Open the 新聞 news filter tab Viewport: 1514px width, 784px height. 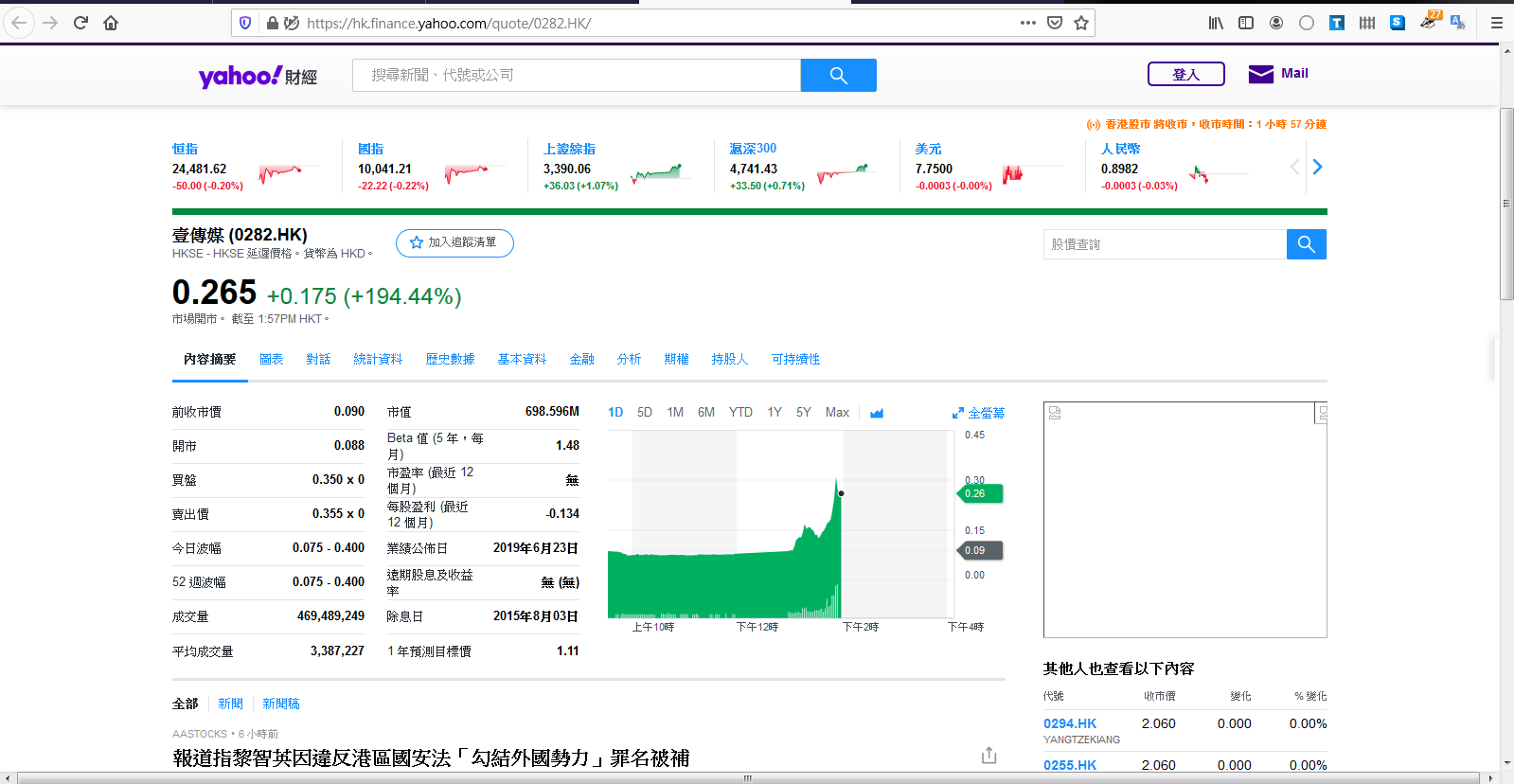[x=230, y=704]
